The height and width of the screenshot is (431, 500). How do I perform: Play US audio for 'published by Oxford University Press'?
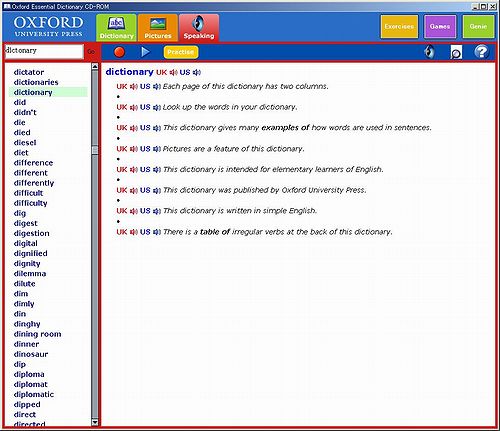157,190
